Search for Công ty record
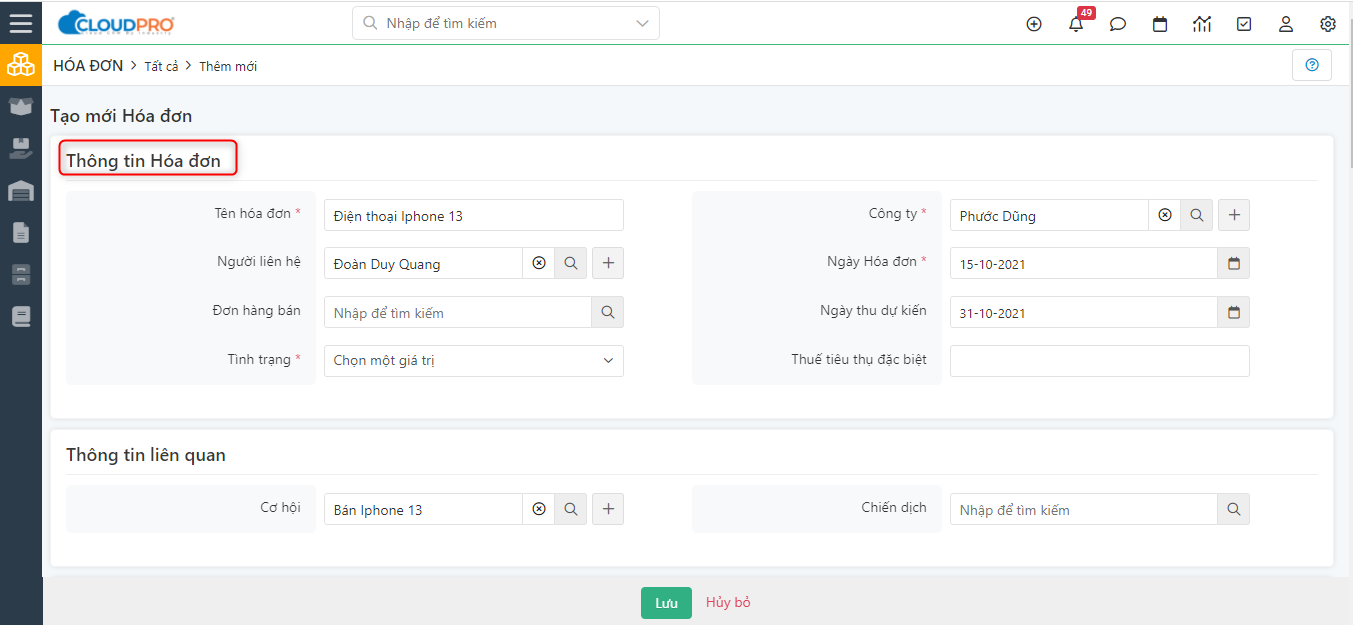 [x=1196, y=215]
